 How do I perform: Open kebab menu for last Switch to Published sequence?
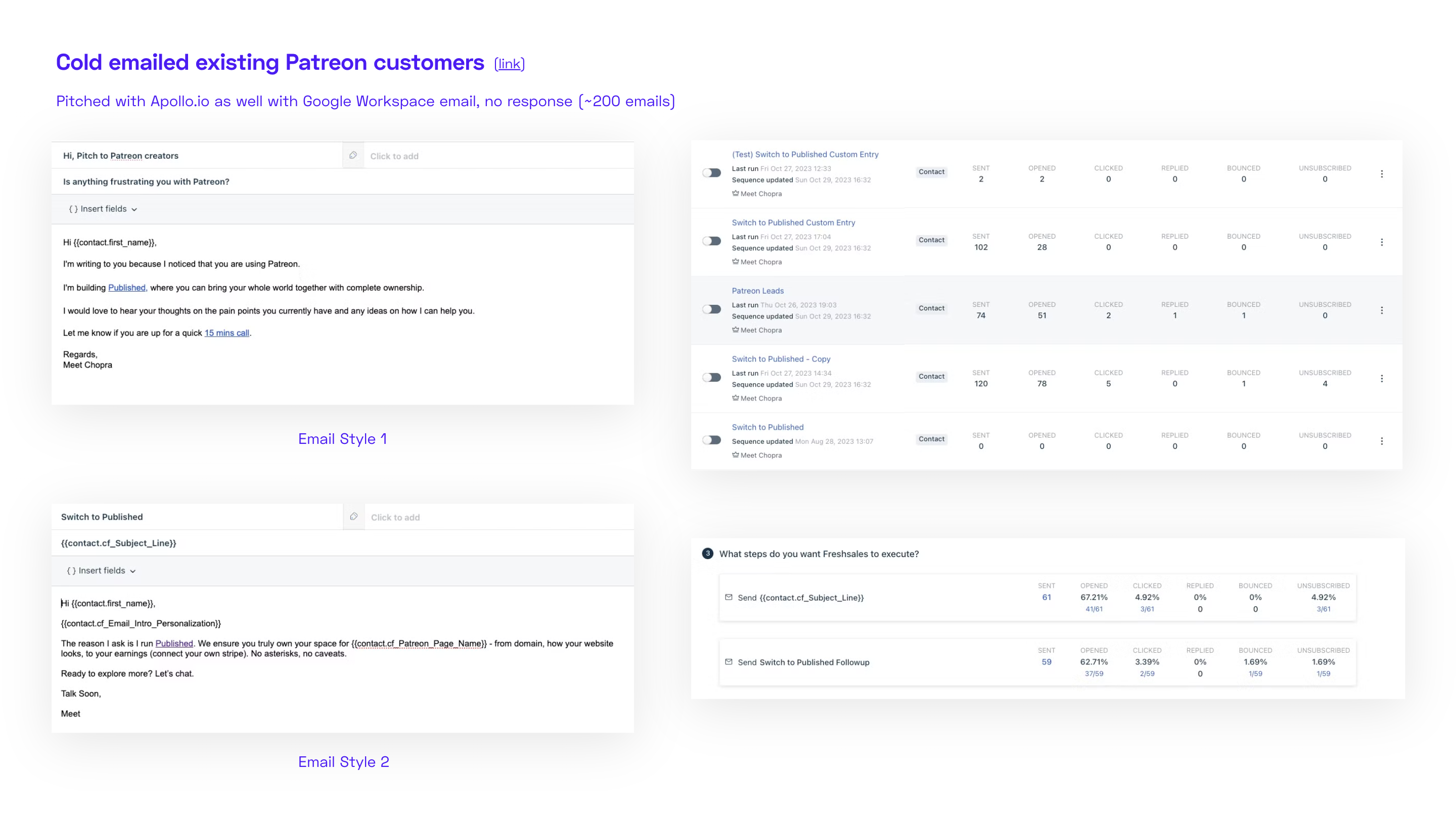(x=1381, y=441)
